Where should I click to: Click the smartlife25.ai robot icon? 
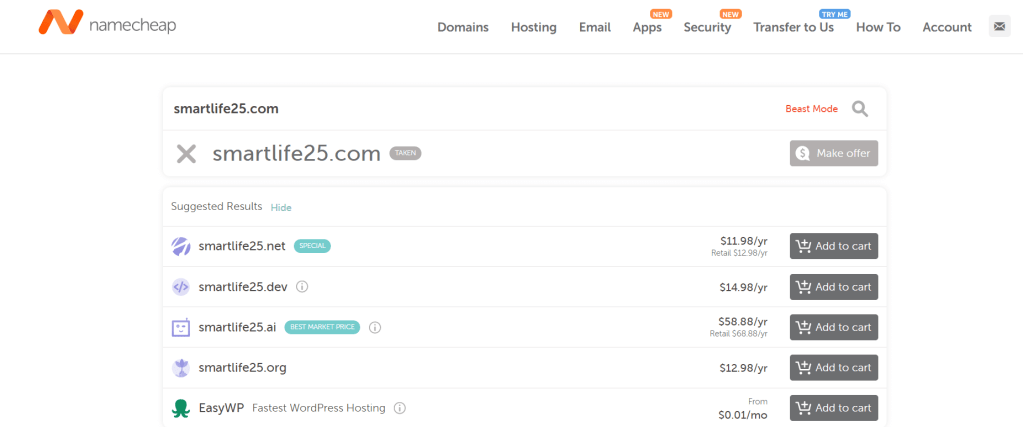(181, 327)
